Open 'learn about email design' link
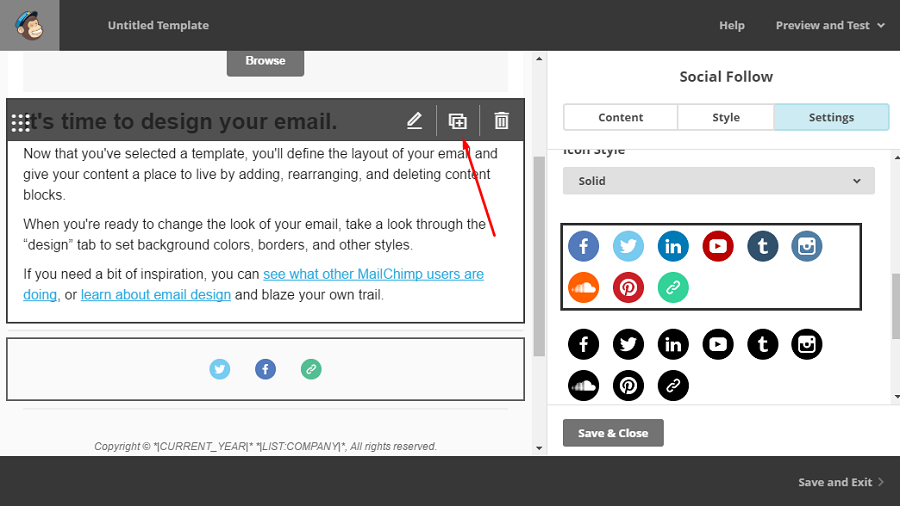This screenshot has width=900, height=506. 156,295
